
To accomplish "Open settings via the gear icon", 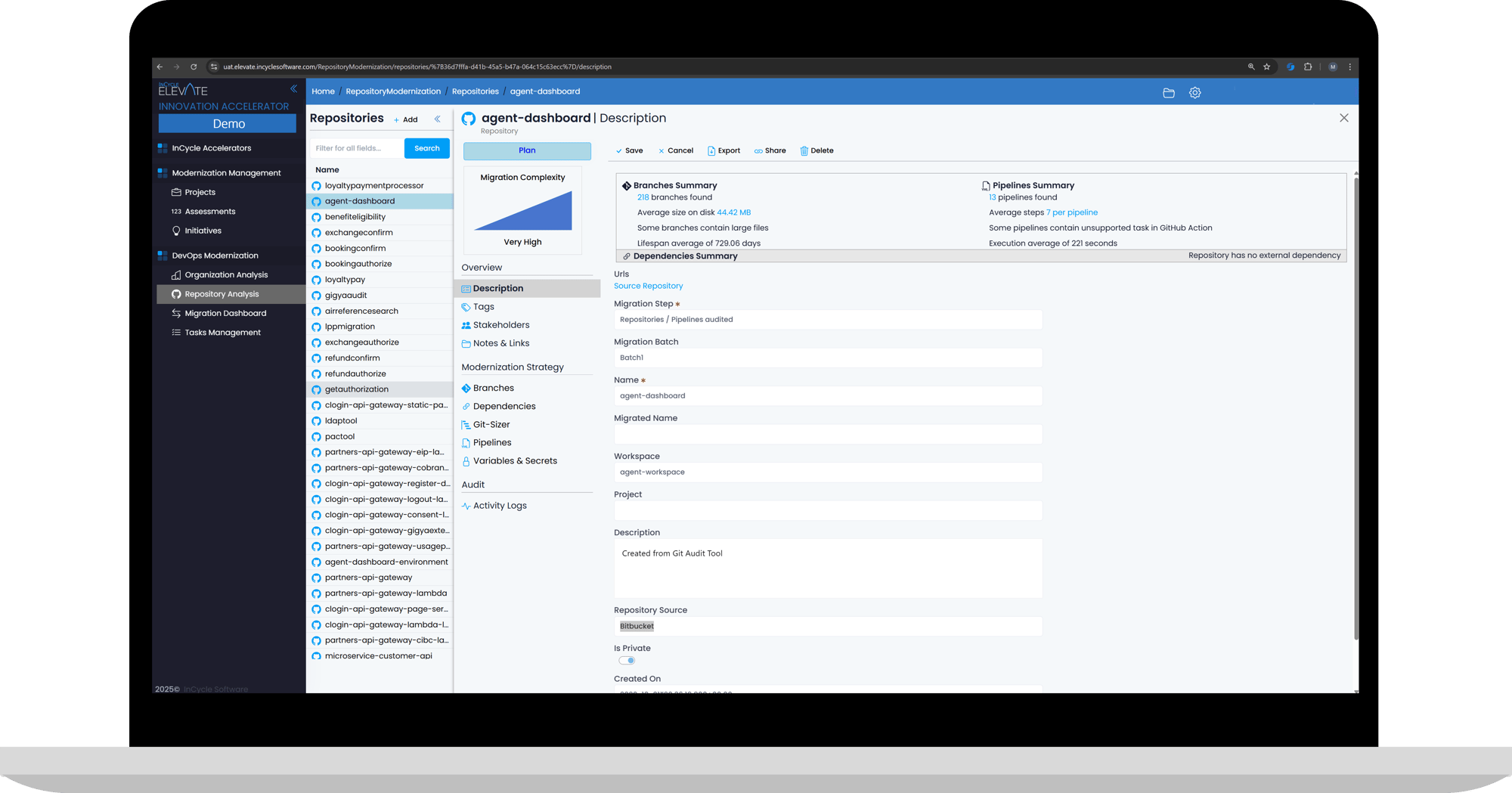I will pyautogui.click(x=1194, y=93).
